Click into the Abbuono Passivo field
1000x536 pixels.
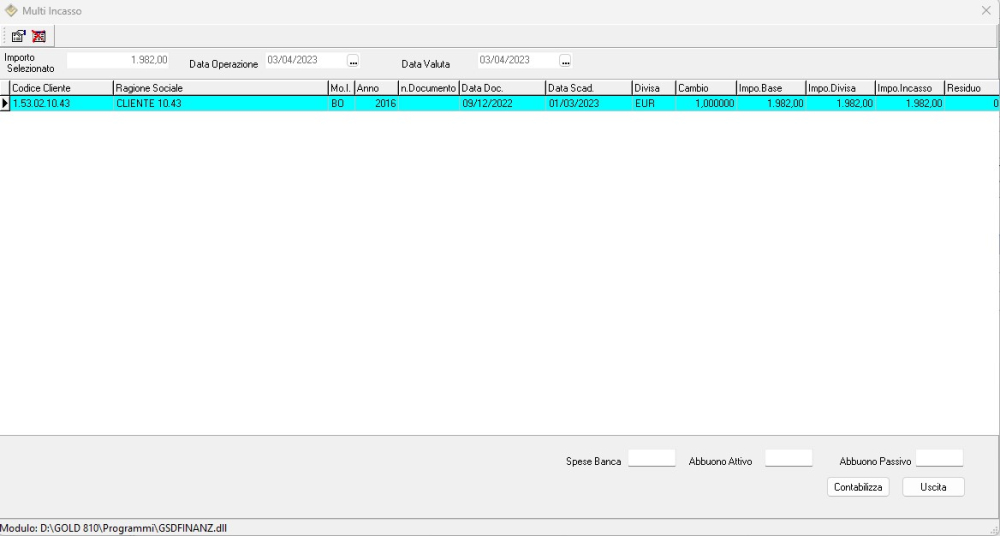pyautogui.click(x=939, y=459)
